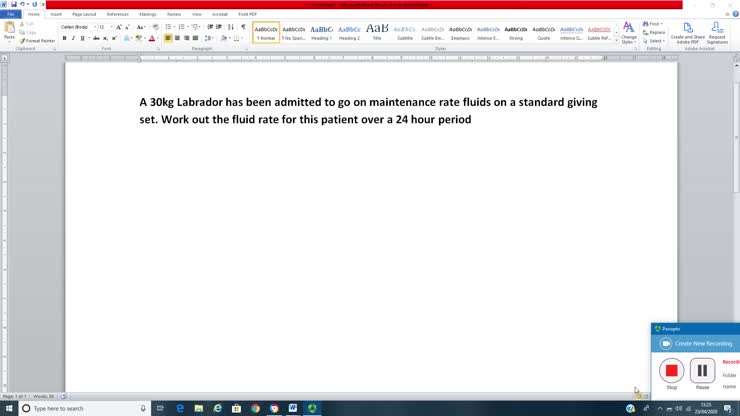Image resolution: width=740 pixels, height=416 pixels.
Task: Toggle show paragraph marks (pilcrow)
Action: click(243, 27)
